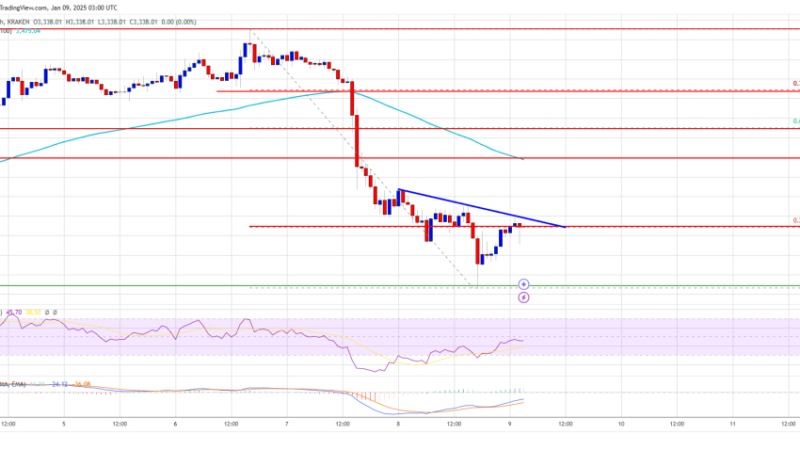Click the moving average value 3,475.04
Image resolution: width=800 pixels, height=450 pixels.
tap(28, 31)
